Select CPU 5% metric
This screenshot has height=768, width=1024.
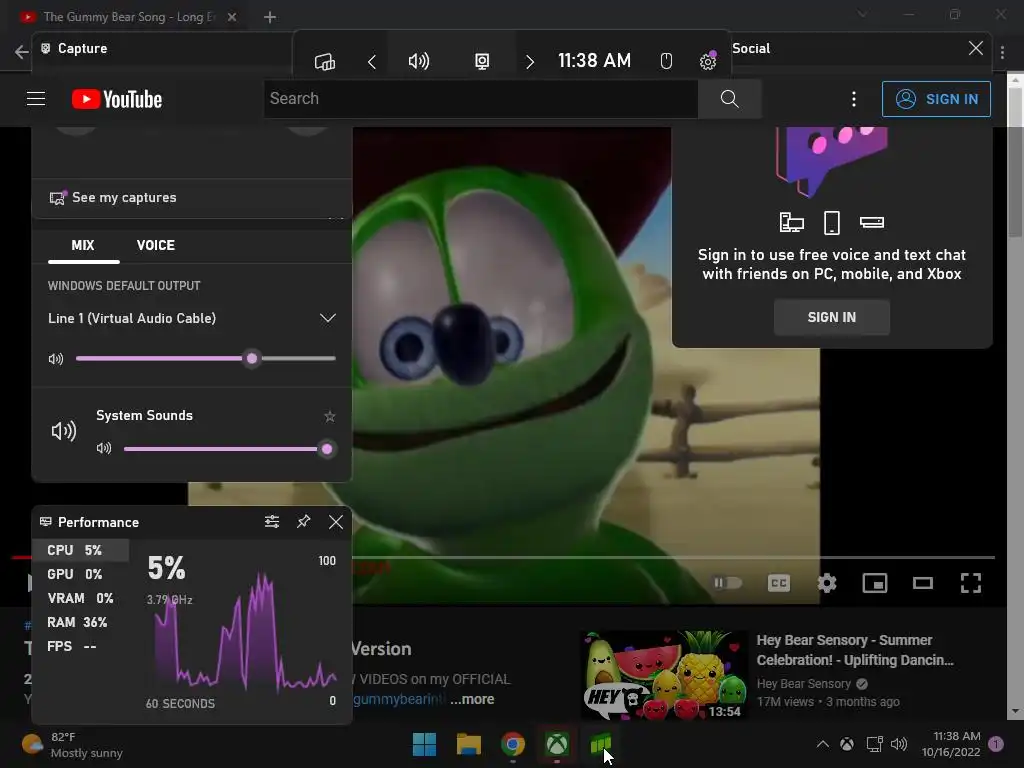80,551
